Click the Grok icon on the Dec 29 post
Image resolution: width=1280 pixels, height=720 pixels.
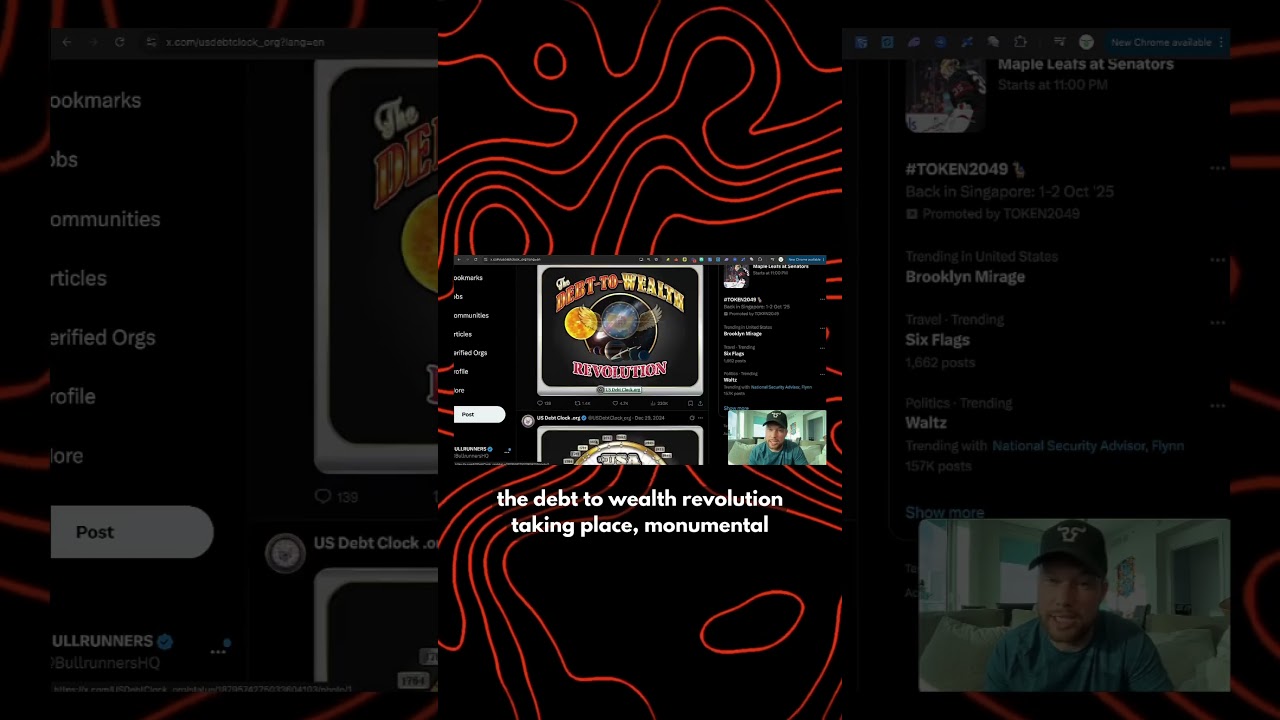tap(692, 418)
